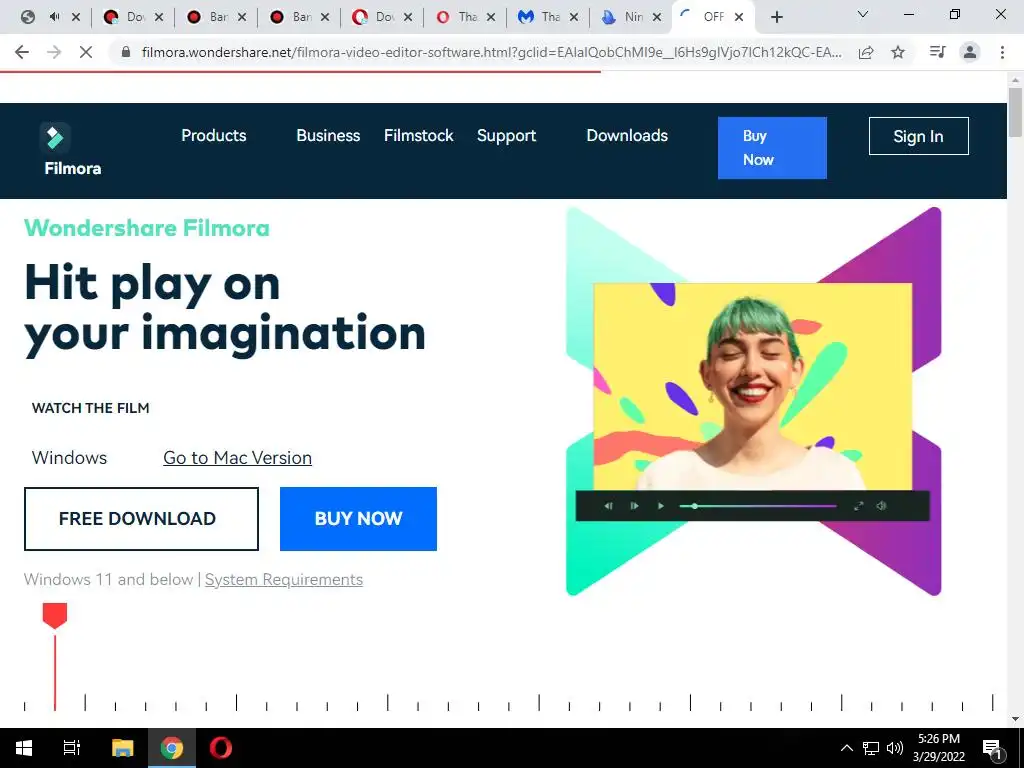Click the Chrome taskbar icon

pyautogui.click(x=172, y=748)
